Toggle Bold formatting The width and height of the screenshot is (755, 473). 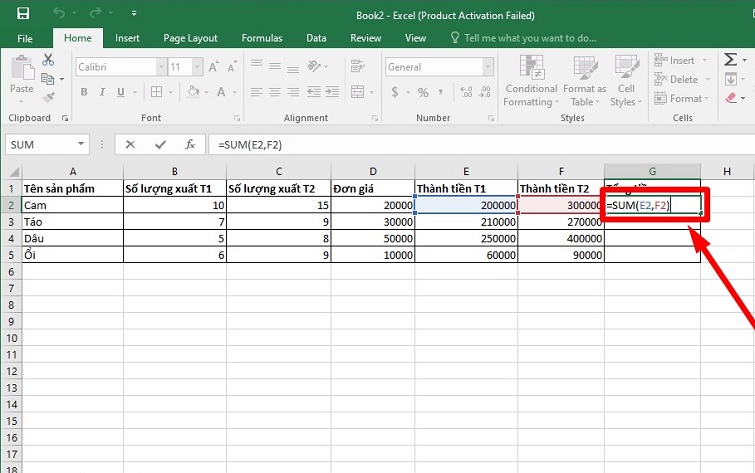84,92
